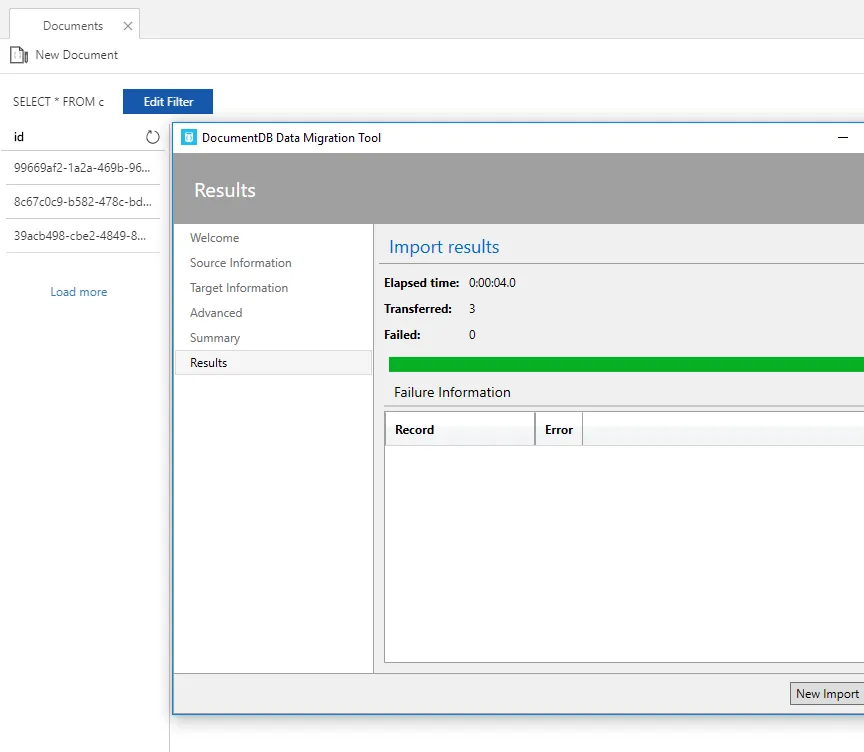Click the large Results banner heading
864x752 pixels.
point(225,190)
